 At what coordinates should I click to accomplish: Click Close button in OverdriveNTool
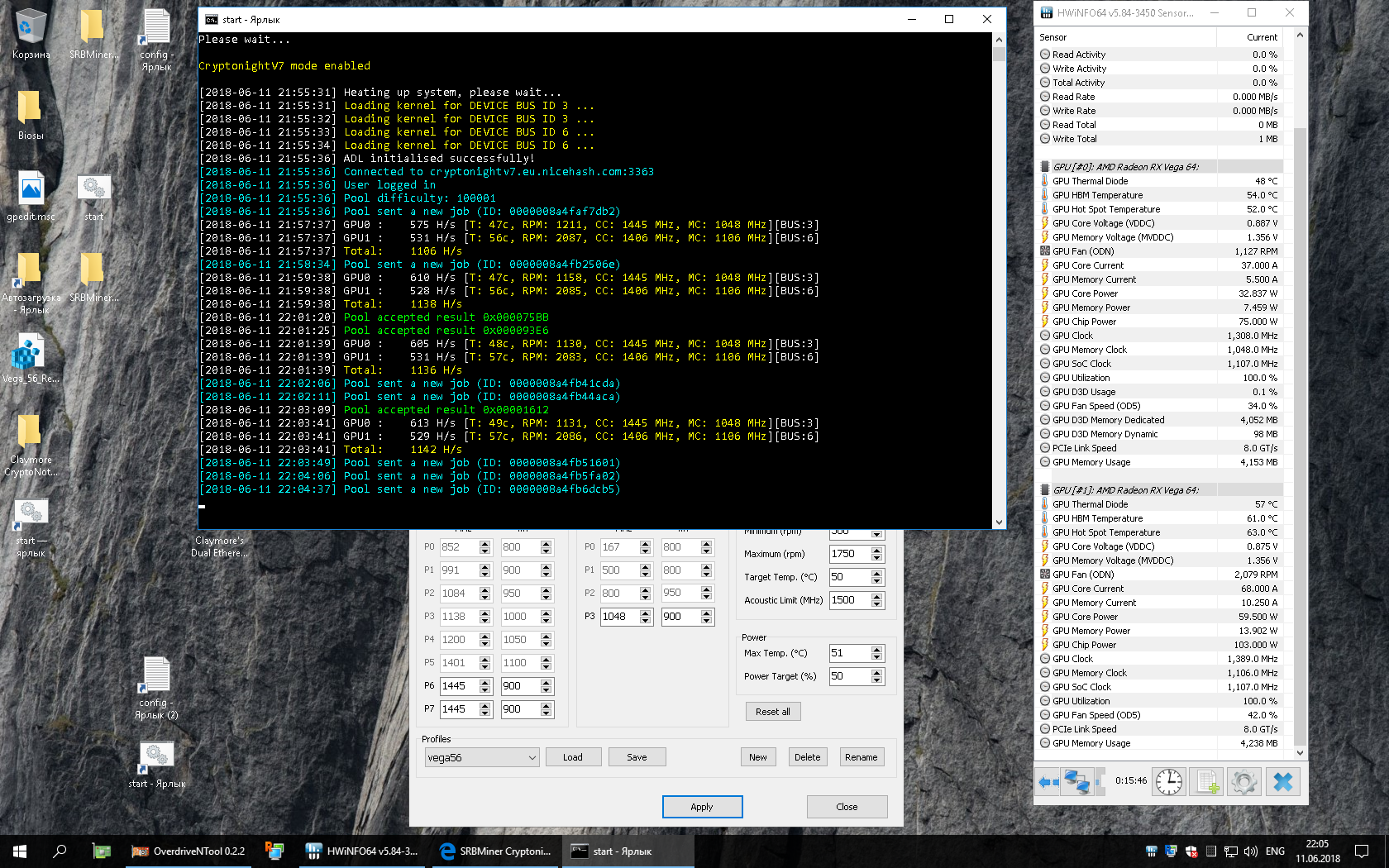click(x=847, y=807)
